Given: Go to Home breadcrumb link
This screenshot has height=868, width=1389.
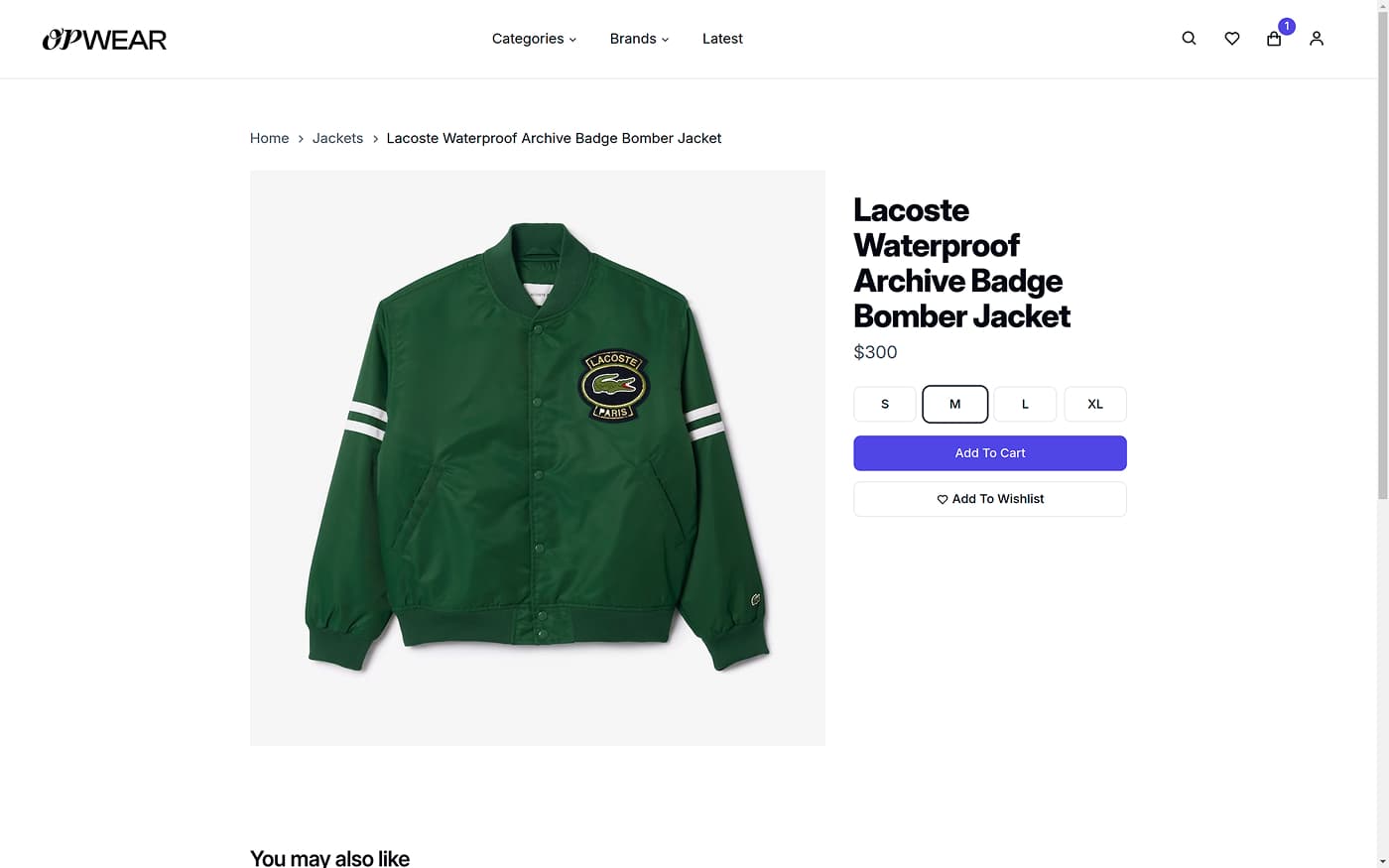Looking at the screenshot, I should (269, 138).
